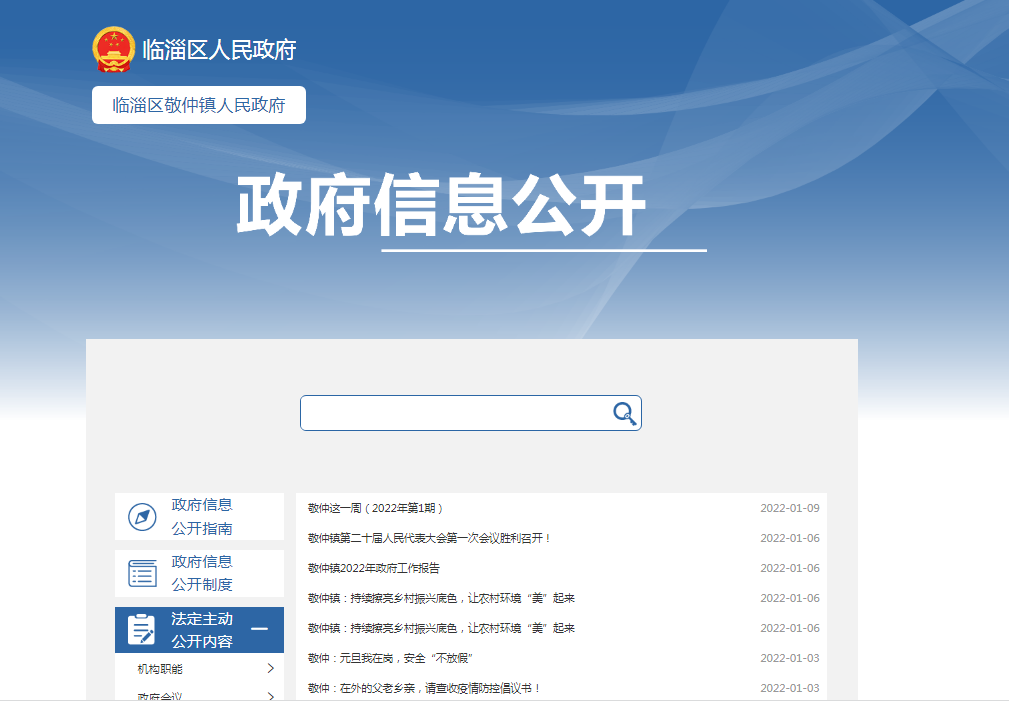Open the 第二十届人民代表大会 news article

(x=430, y=538)
